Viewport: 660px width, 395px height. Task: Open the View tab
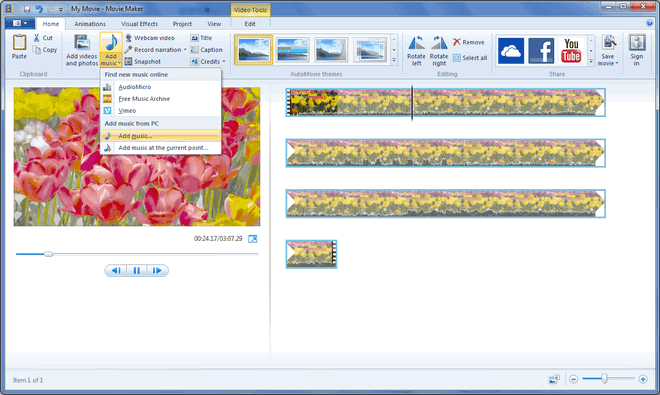tap(214, 24)
